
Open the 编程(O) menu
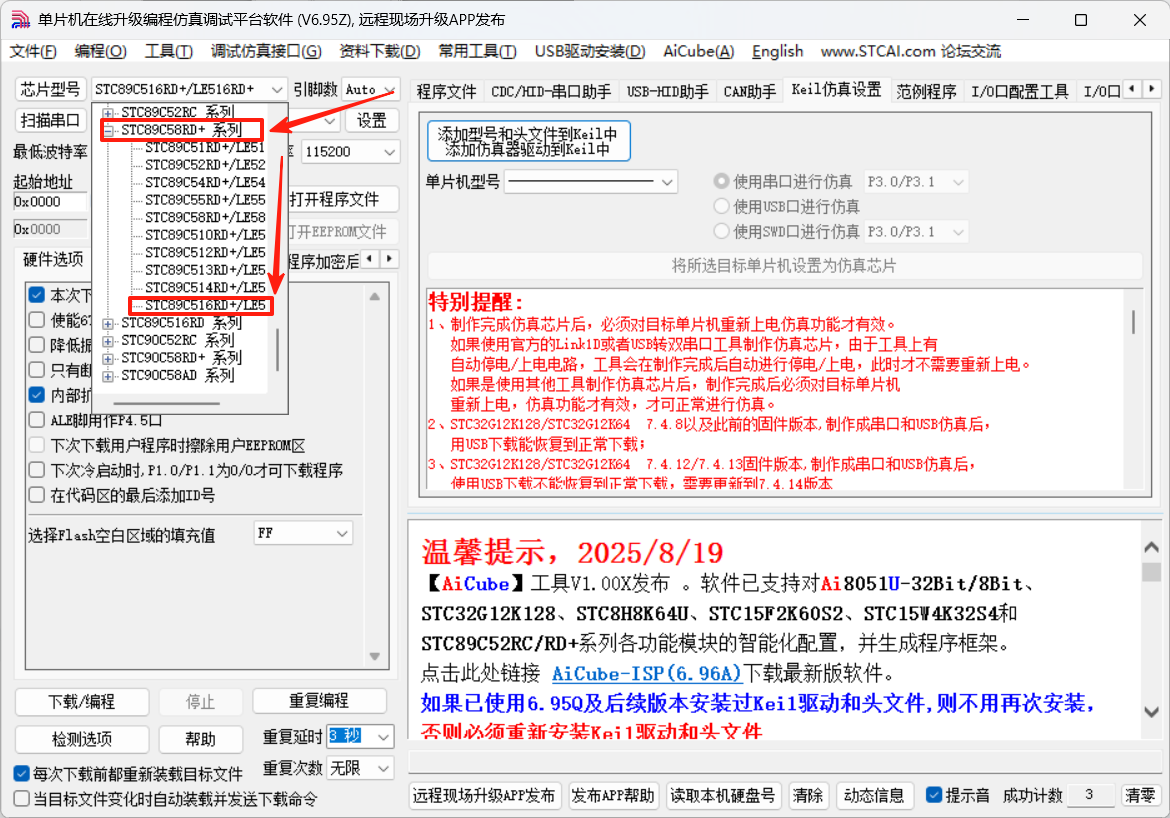pyautogui.click(x=101, y=51)
